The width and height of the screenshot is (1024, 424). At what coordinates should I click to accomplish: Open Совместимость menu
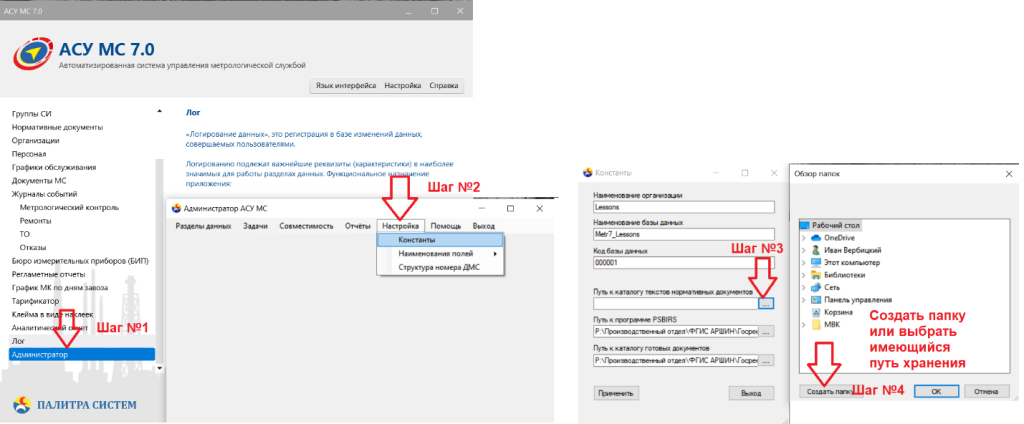(x=306, y=226)
